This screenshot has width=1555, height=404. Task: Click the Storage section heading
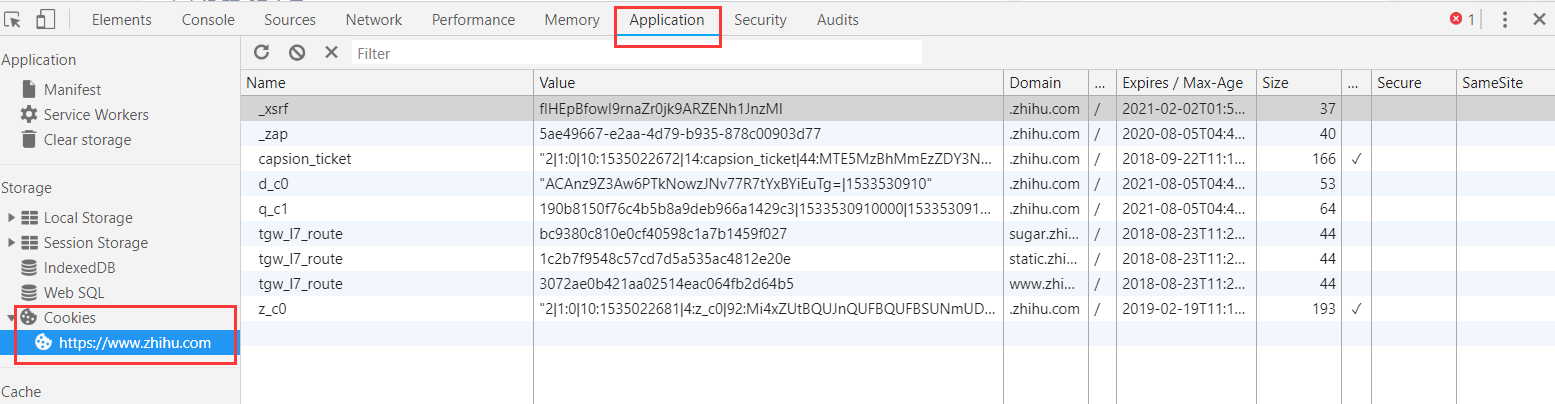click(x=26, y=187)
